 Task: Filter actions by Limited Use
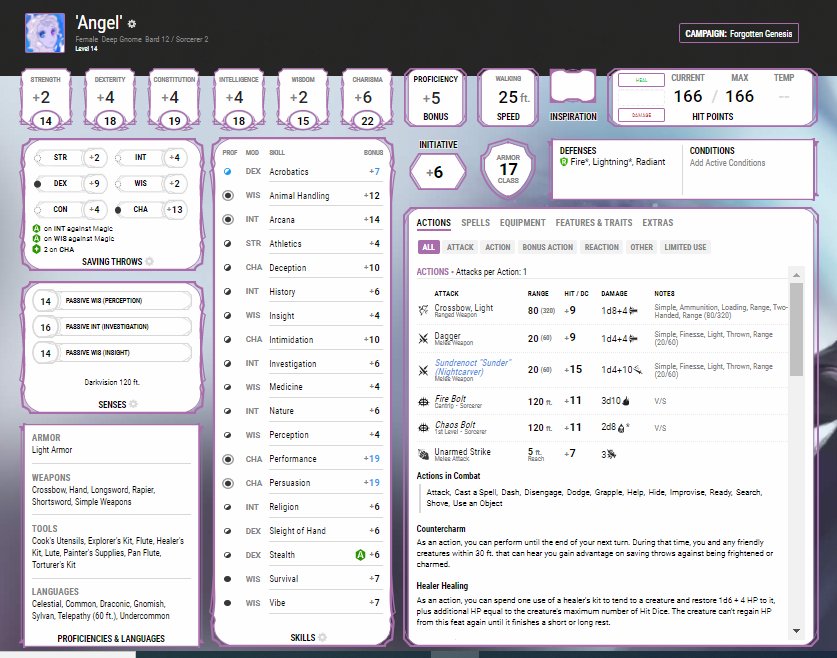click(685, 247)
